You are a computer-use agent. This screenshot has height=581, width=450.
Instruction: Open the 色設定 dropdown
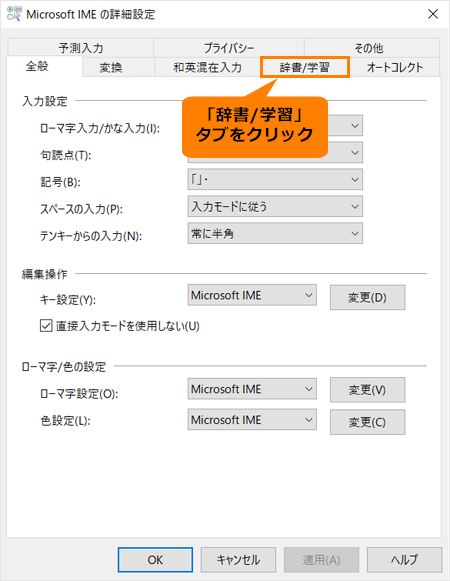(252, 420)
